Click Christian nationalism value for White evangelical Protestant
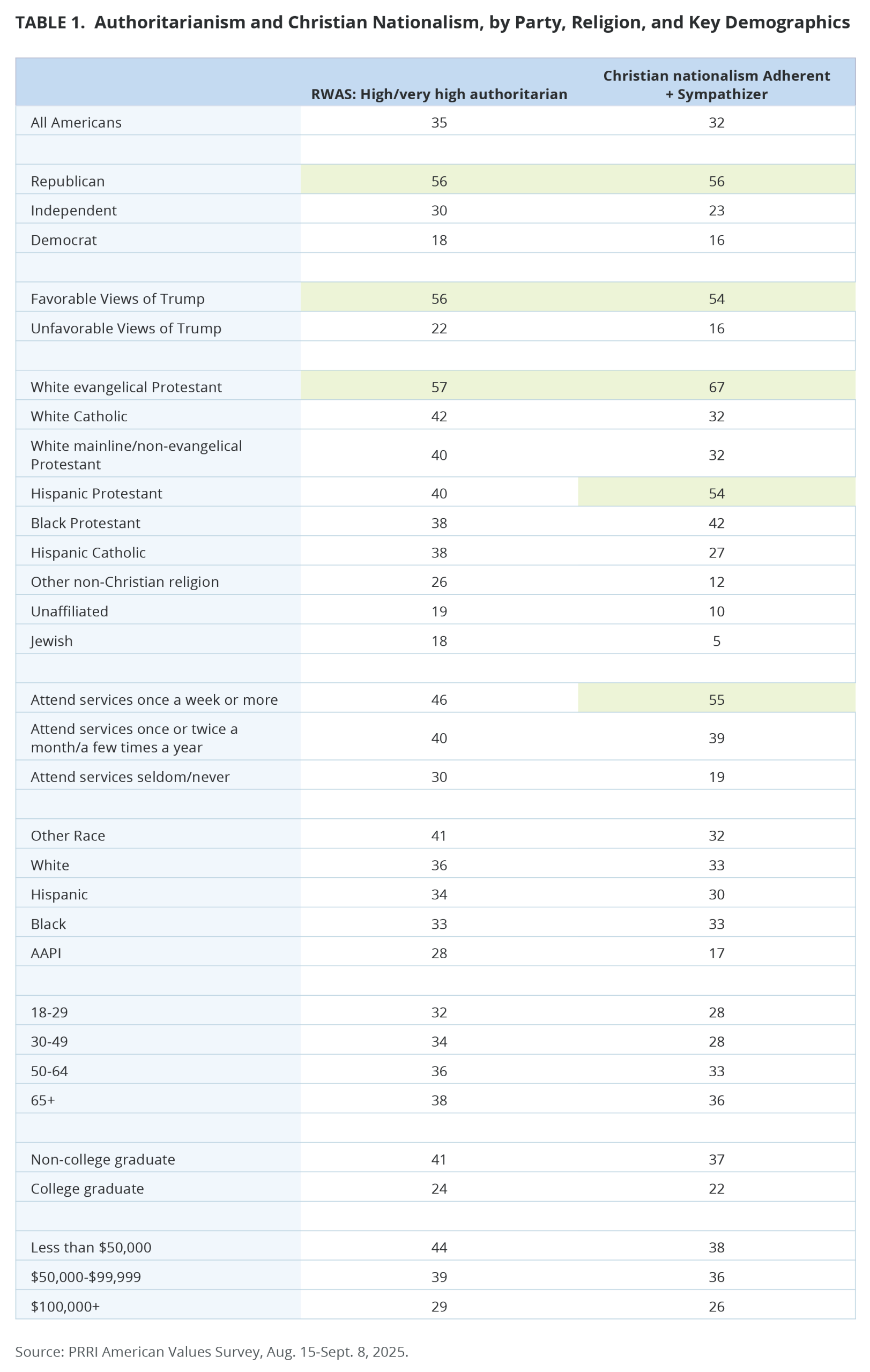The height and width of the screenshot is (1372, 870). (716, 387)
